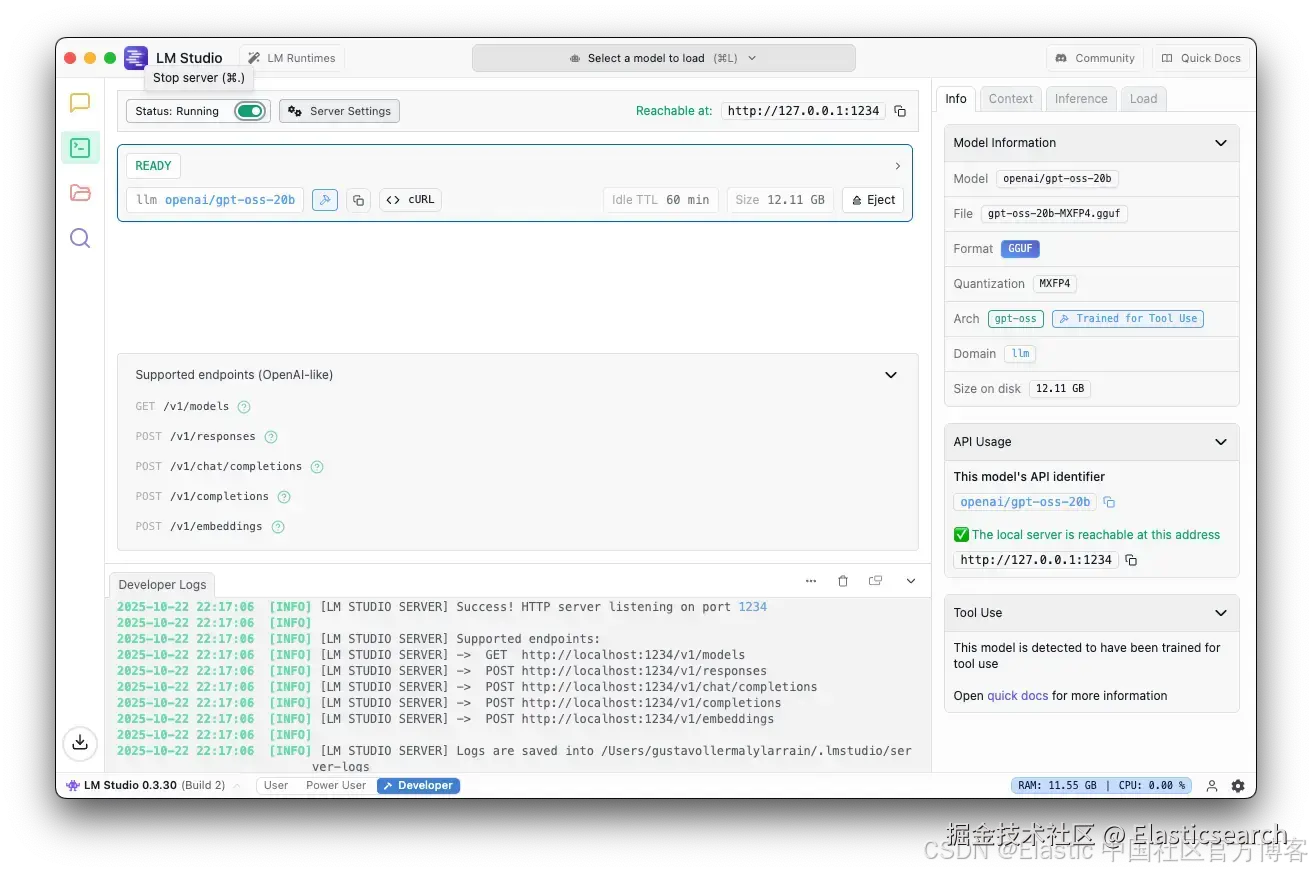
Task: Toggle server Status Running switch
Action: pos(250,111)
